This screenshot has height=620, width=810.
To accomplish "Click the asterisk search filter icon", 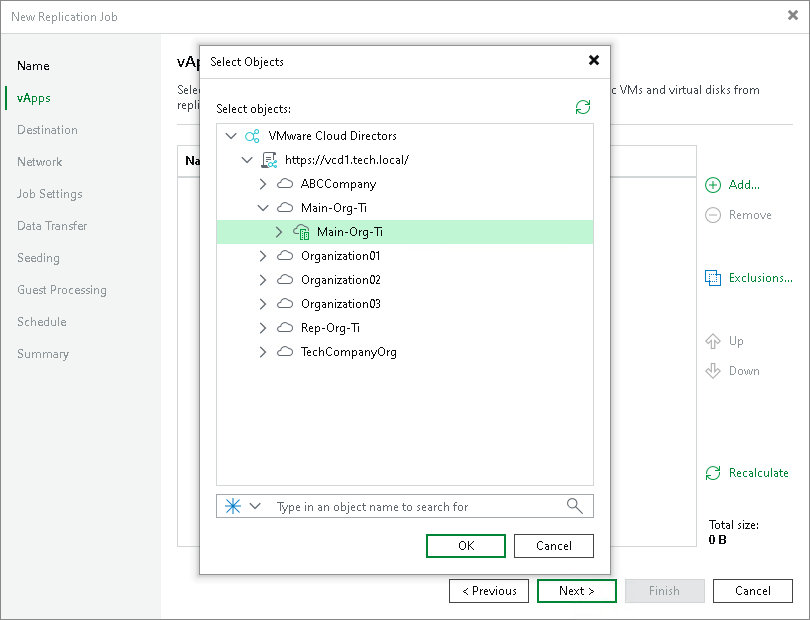I will (233, 506).
